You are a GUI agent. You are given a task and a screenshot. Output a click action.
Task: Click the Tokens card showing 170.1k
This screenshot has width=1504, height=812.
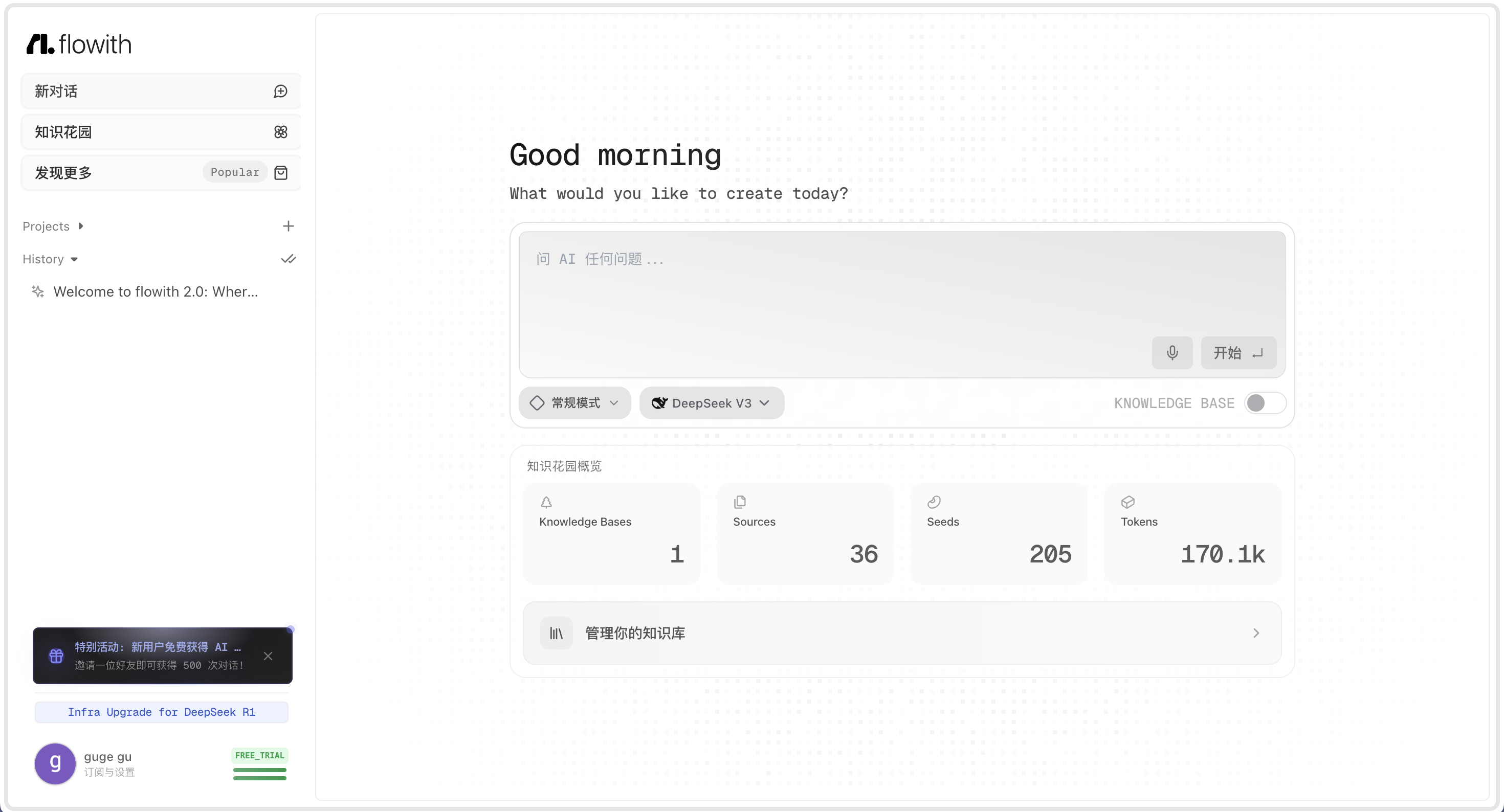(1193, 533)
